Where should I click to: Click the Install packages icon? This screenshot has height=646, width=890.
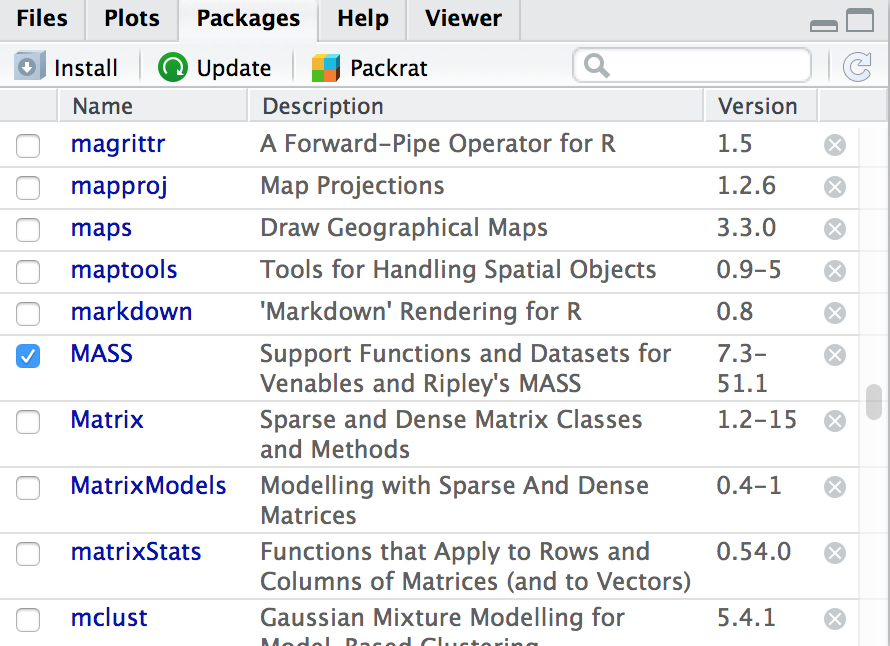pyautogui.click(x=28, y=67)
